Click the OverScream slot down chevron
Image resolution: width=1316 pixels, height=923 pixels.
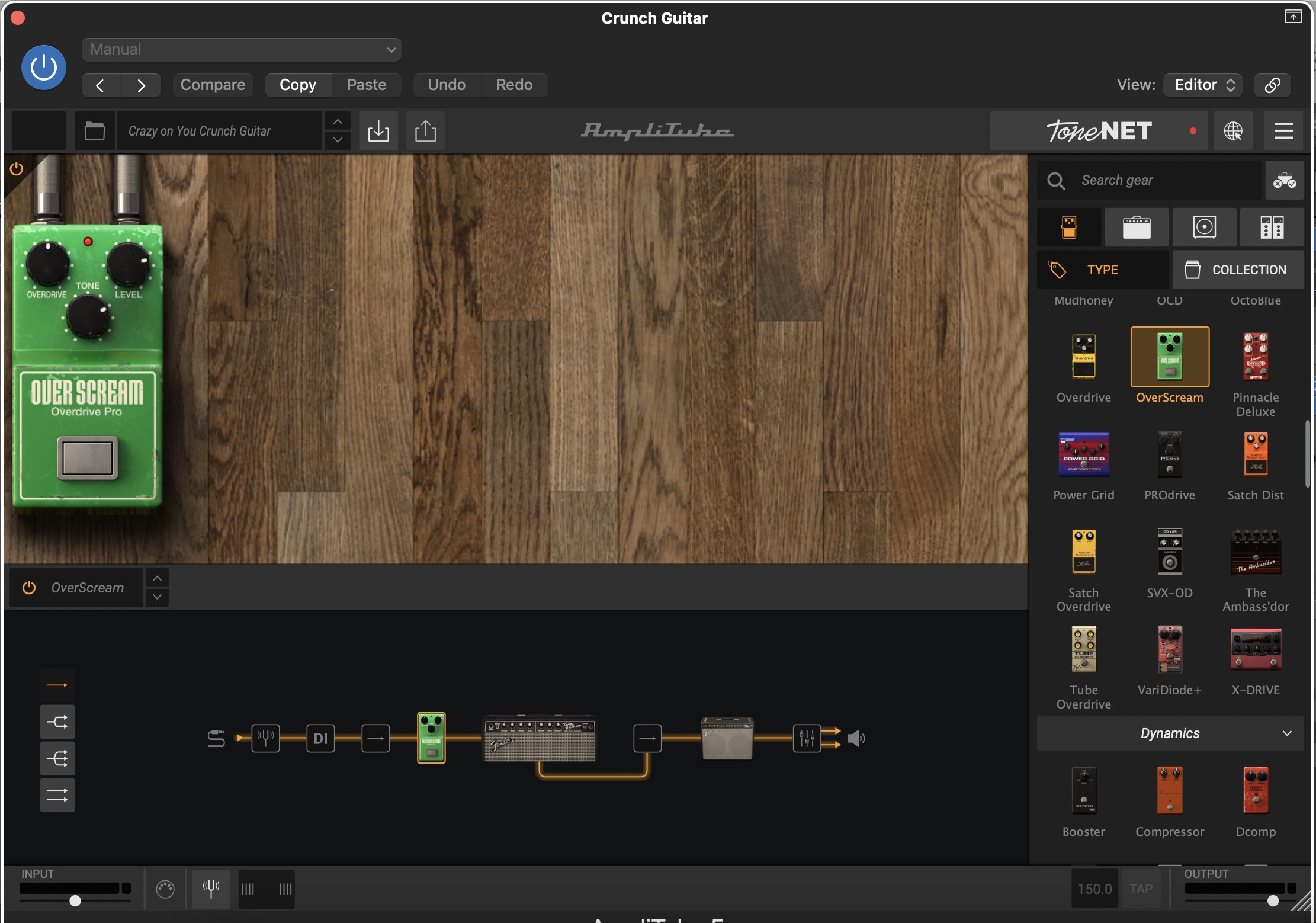coord(157,597)
